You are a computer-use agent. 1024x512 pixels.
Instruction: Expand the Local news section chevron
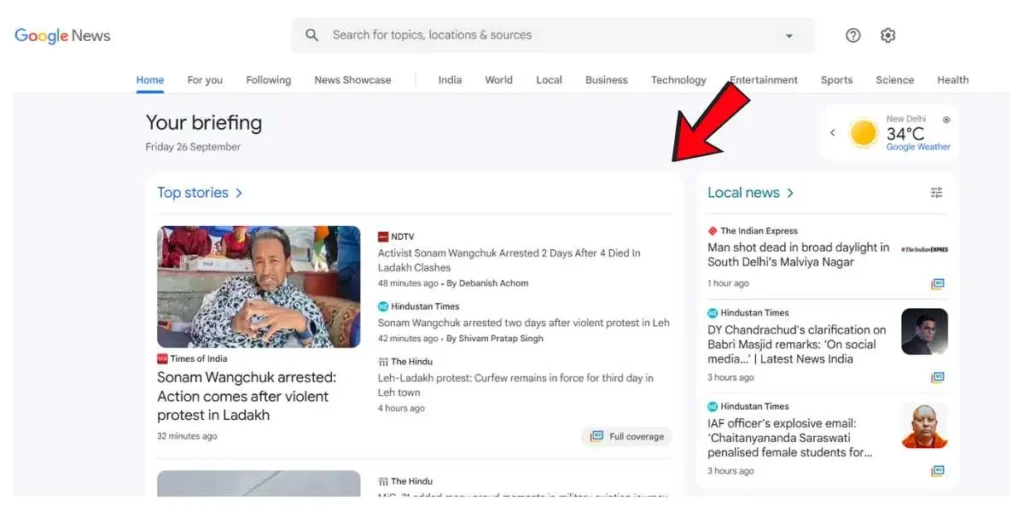790,193
